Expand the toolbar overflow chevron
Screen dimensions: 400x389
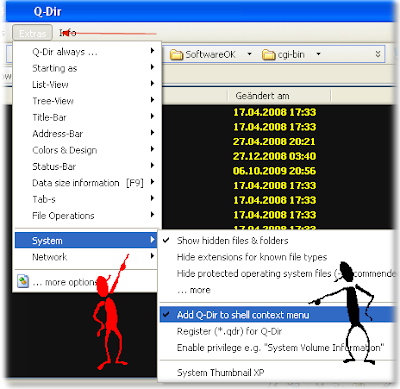(x=378, y=54)
